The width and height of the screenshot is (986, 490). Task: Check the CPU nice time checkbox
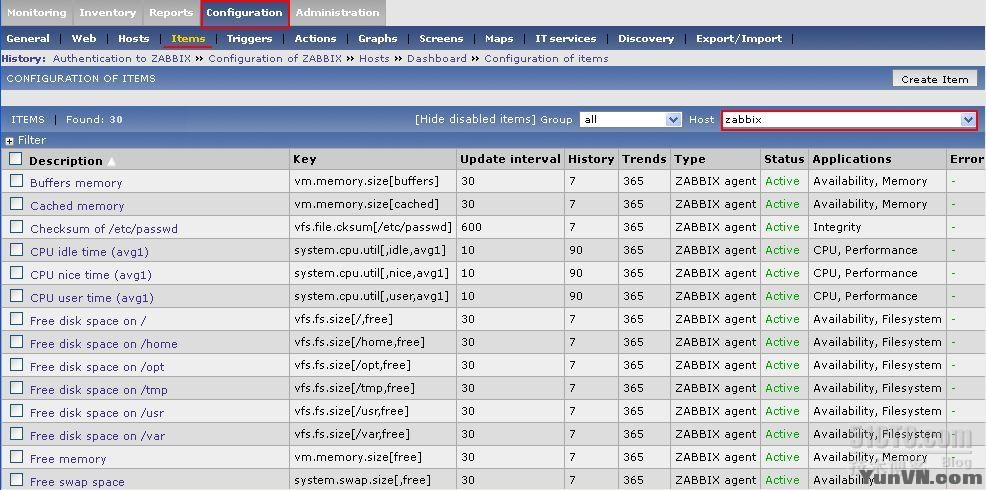pos(16,273)
